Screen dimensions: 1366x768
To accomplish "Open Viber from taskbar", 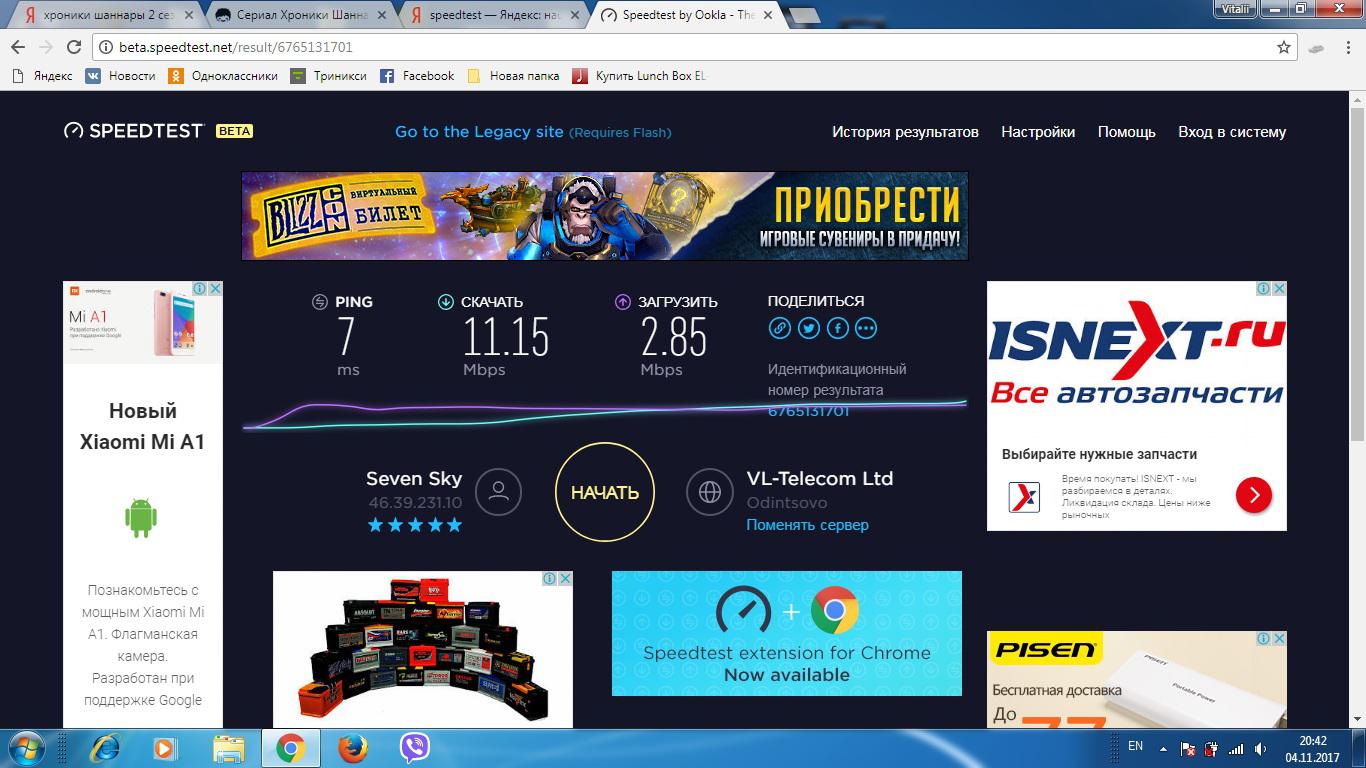I will (x=414, y=748).
